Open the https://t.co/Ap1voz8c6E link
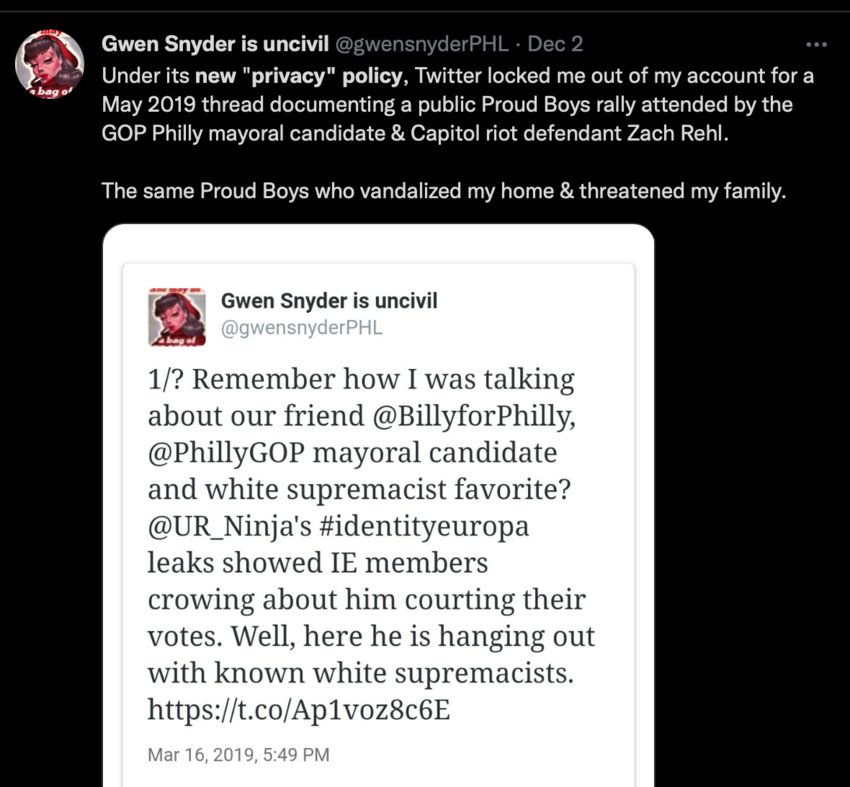This screenshot has width=850, height=787. click(299, 709)
